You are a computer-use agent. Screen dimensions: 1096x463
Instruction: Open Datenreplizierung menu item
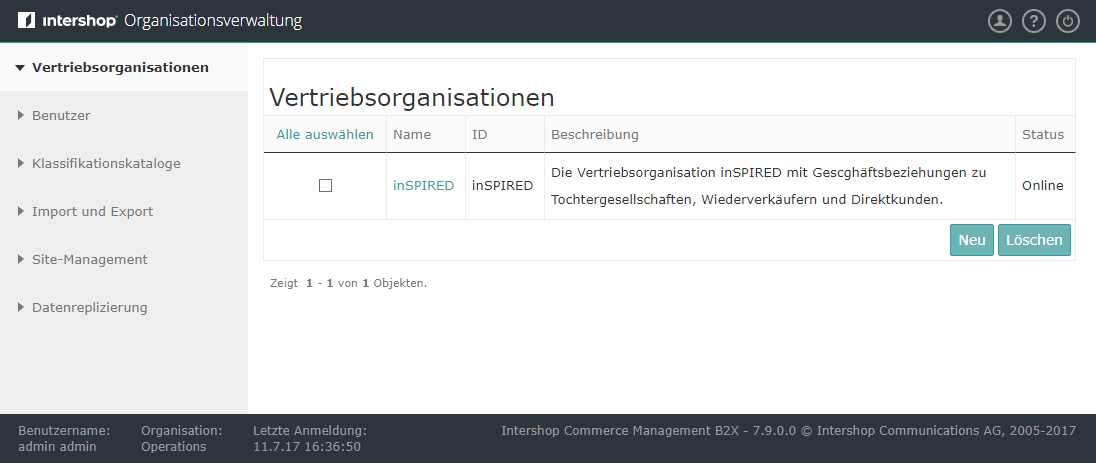[x=89, y=307]
